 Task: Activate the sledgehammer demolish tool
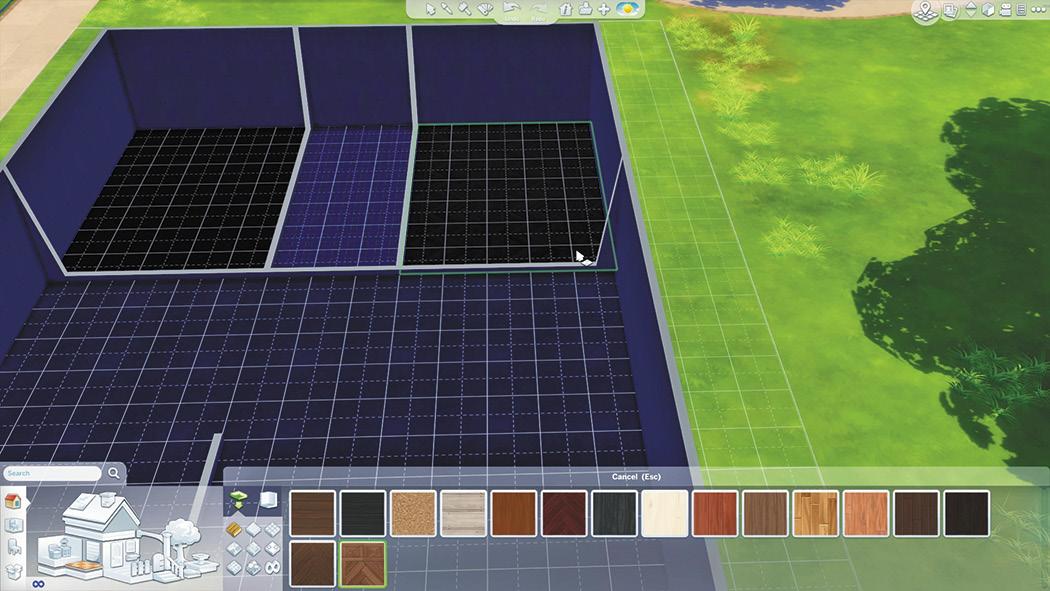click(465, 9)
